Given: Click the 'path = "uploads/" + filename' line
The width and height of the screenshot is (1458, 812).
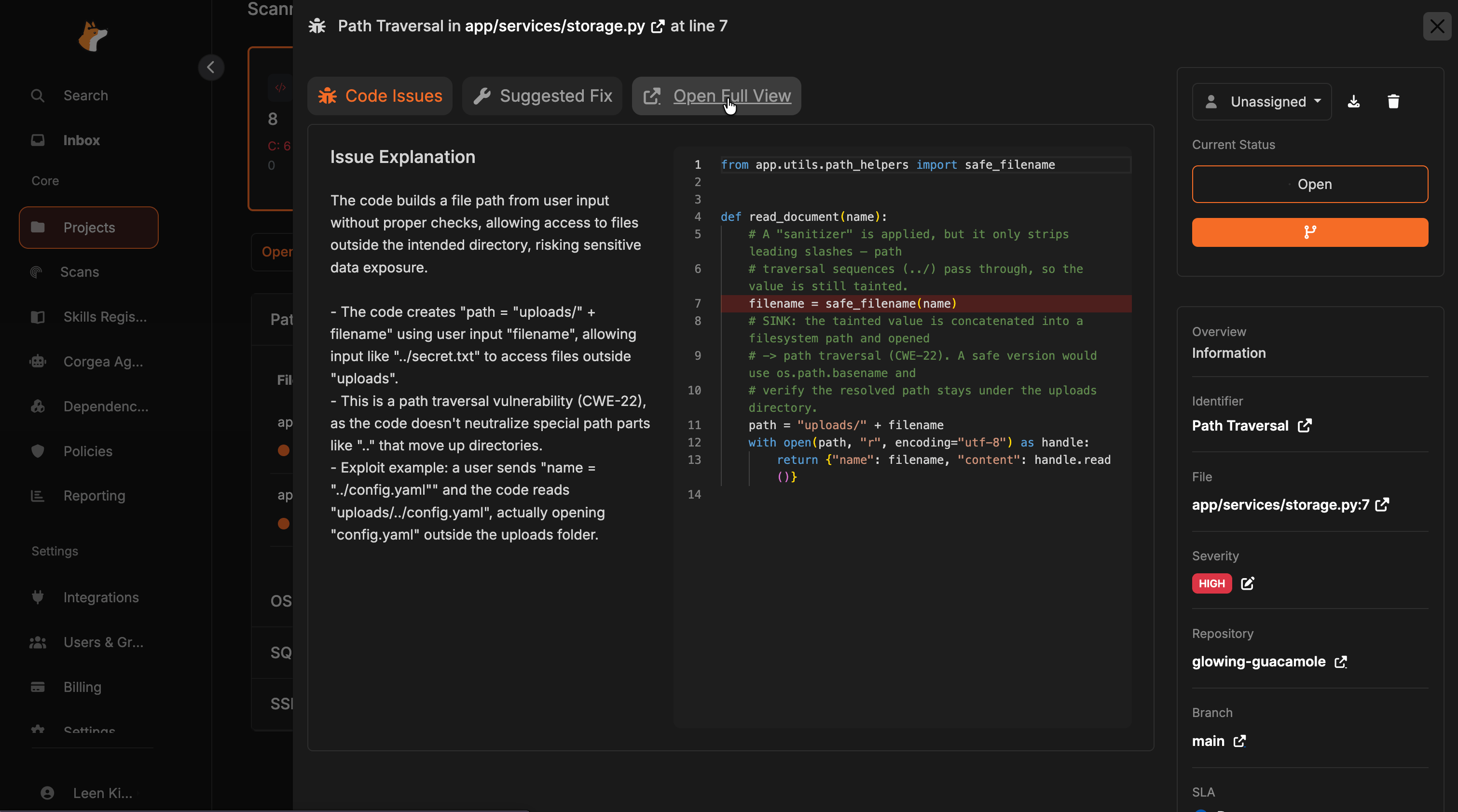Looking at the screenshot, I should click(846, 425).
